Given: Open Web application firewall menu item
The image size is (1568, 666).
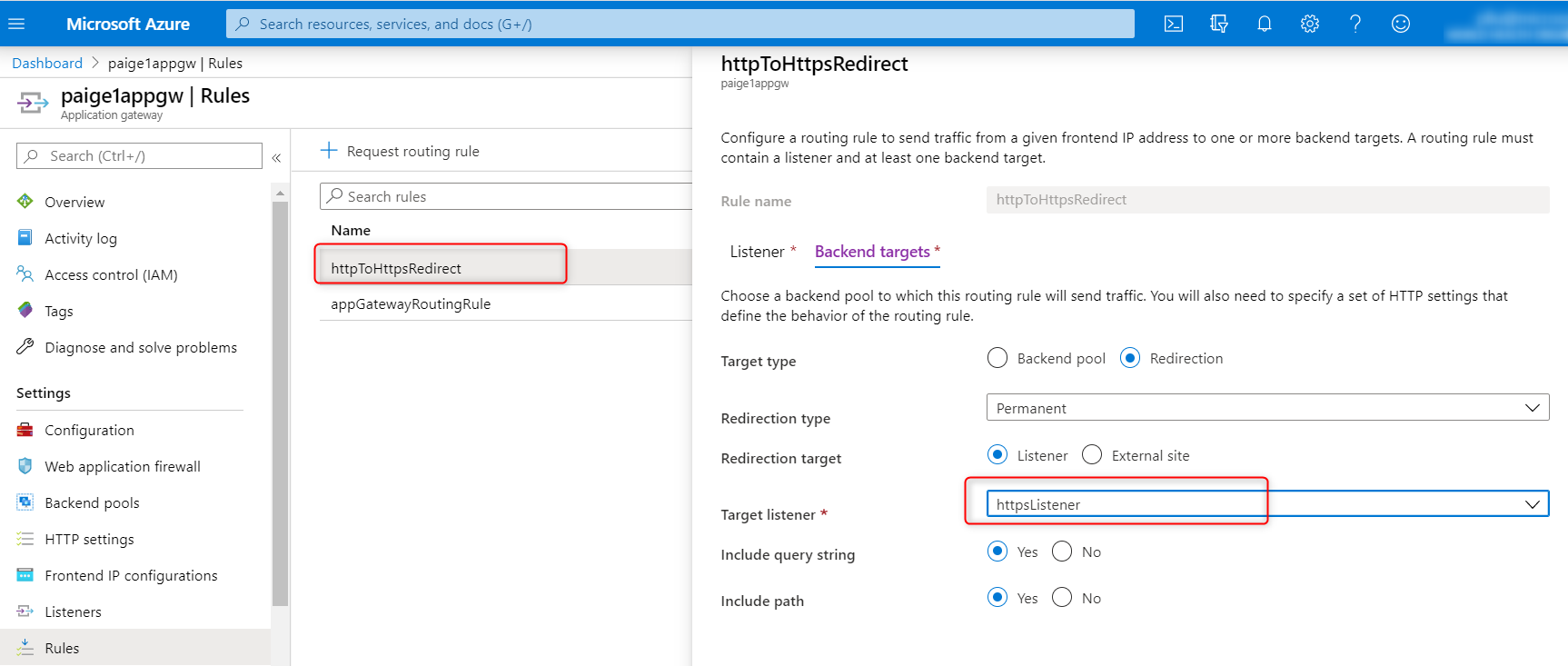Looking at the screenshot, I should 123,466.
